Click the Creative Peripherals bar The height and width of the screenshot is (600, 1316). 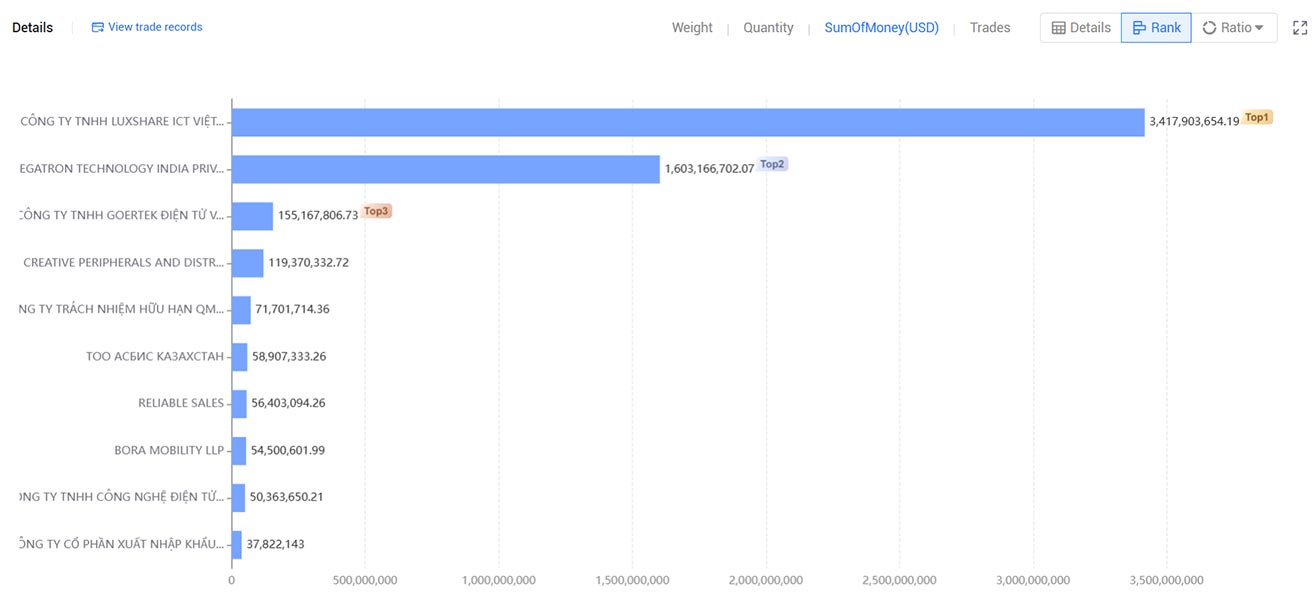tap(248, 263)
